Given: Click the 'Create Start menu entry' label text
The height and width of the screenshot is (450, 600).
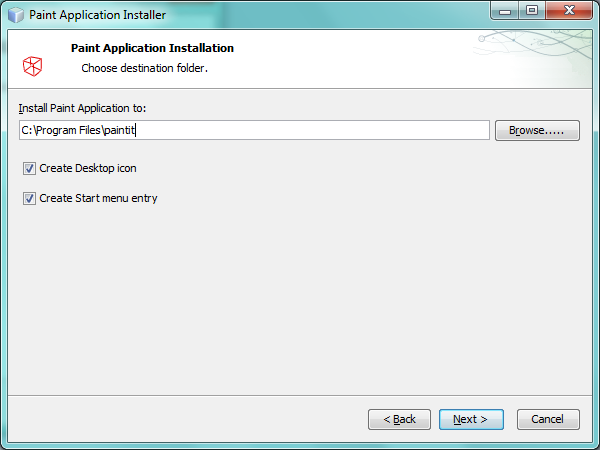Looking at the screenshot, I should tap(98, 198).
